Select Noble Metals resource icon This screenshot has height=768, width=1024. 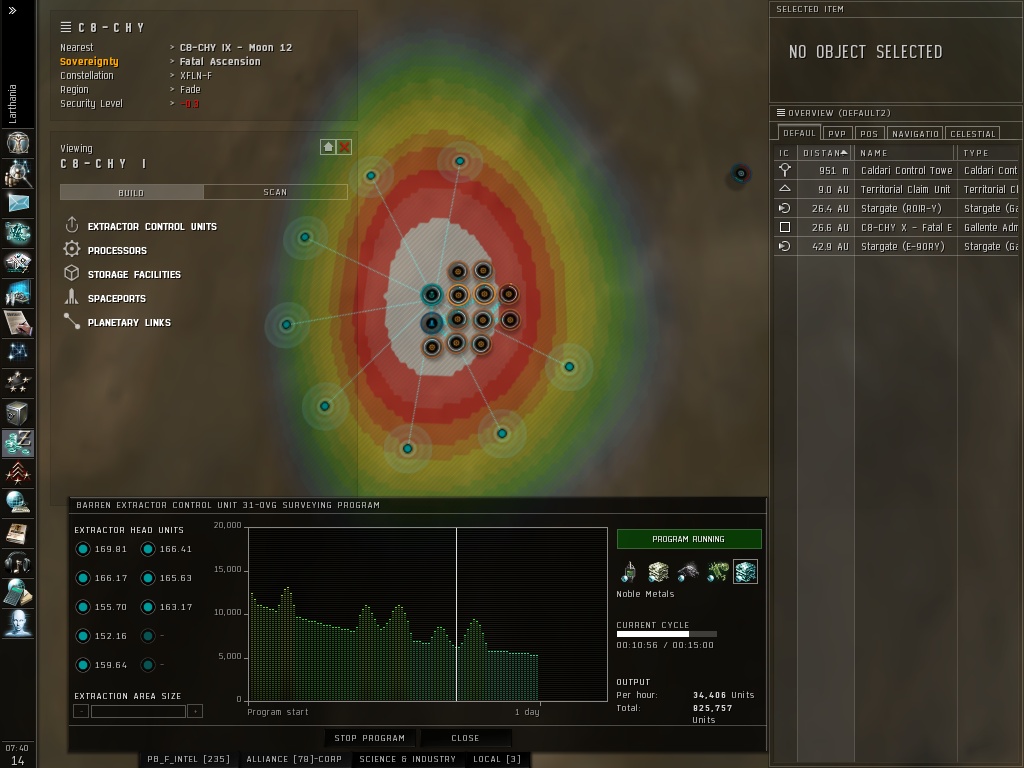[x=745, y=572]
